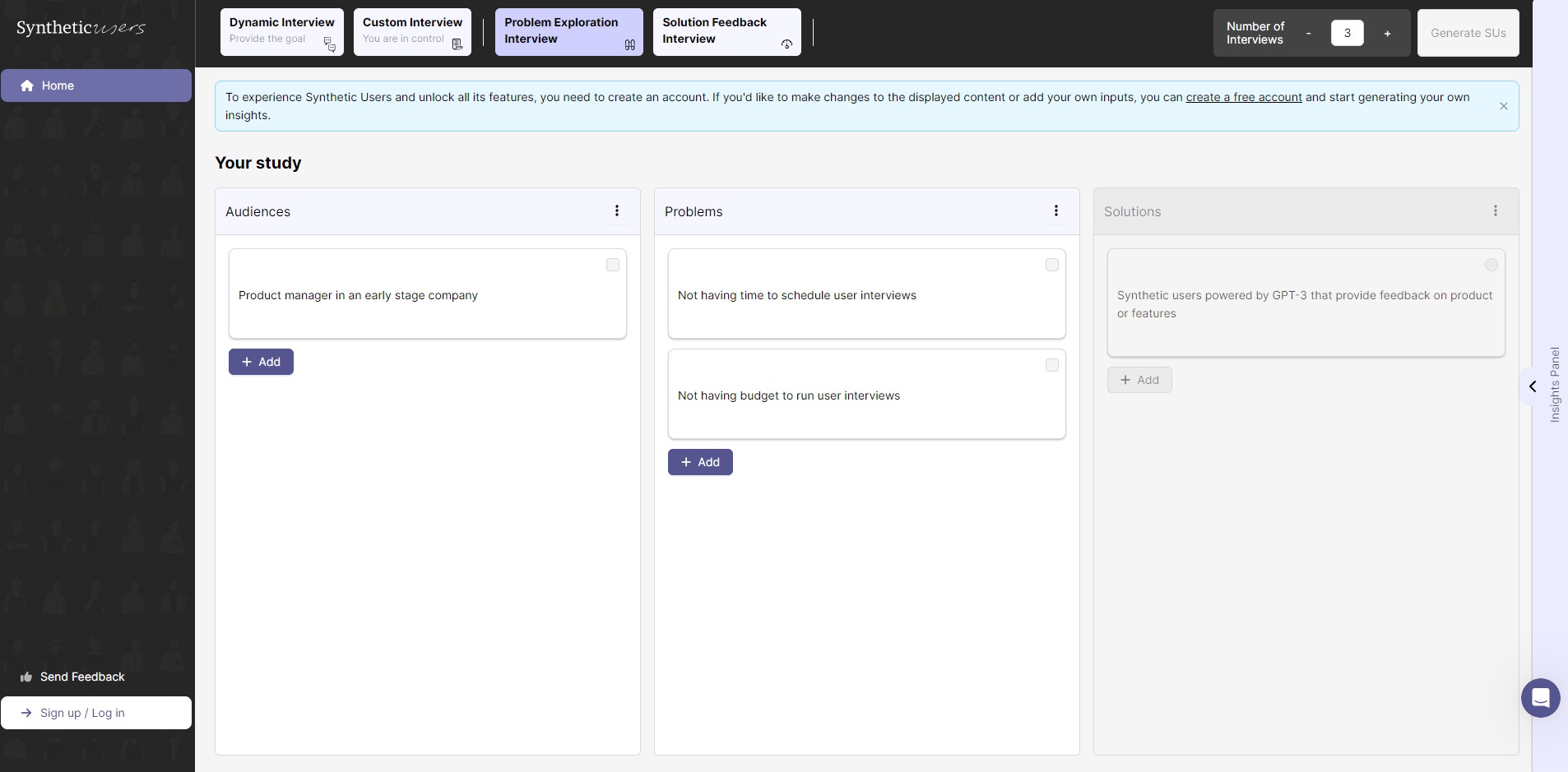Check 'Not having budget' problem checkbox
Image resolution: width=1568 pixels, height=772 pixels.
(x=1052, y=365)
